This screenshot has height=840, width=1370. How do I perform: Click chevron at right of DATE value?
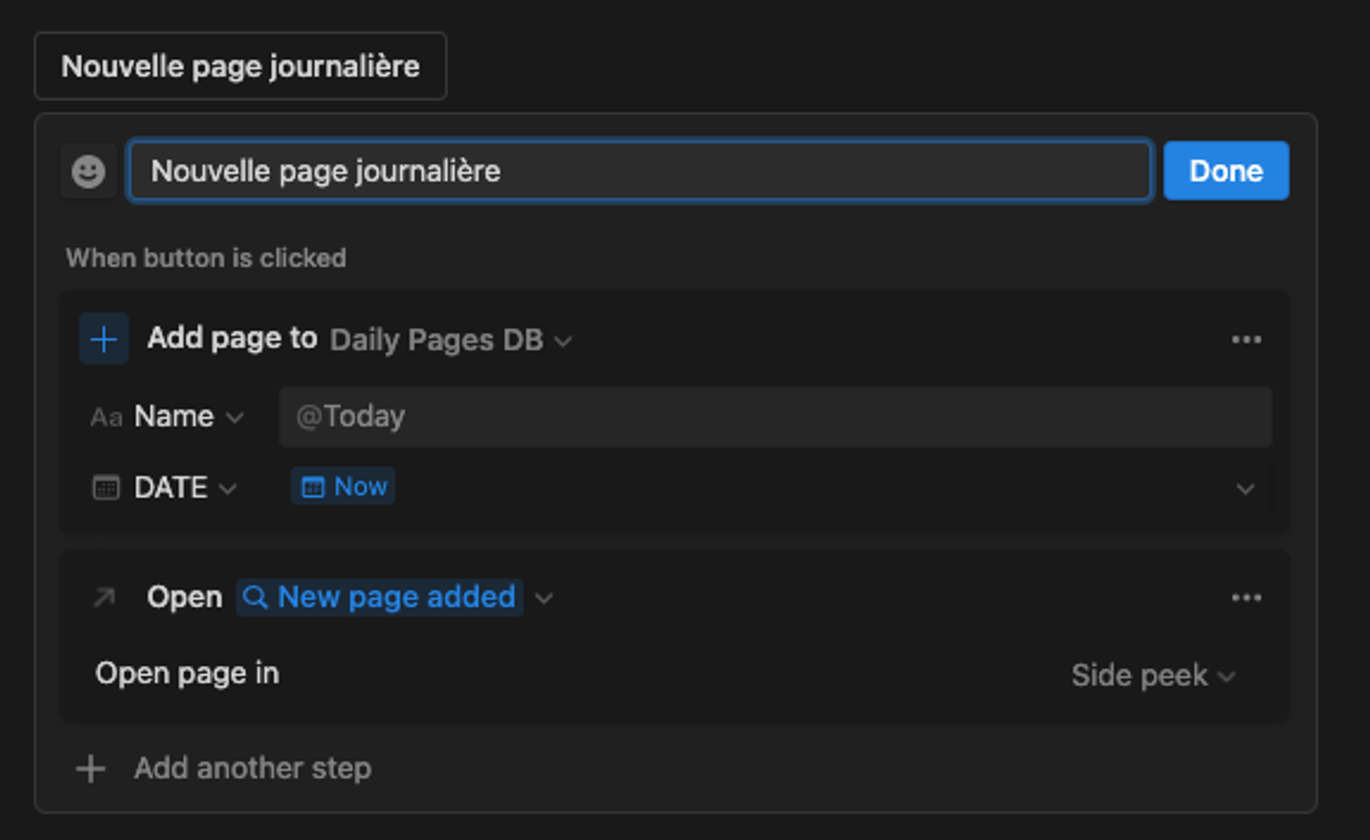pyautogui.click(x=1245, y=489)
